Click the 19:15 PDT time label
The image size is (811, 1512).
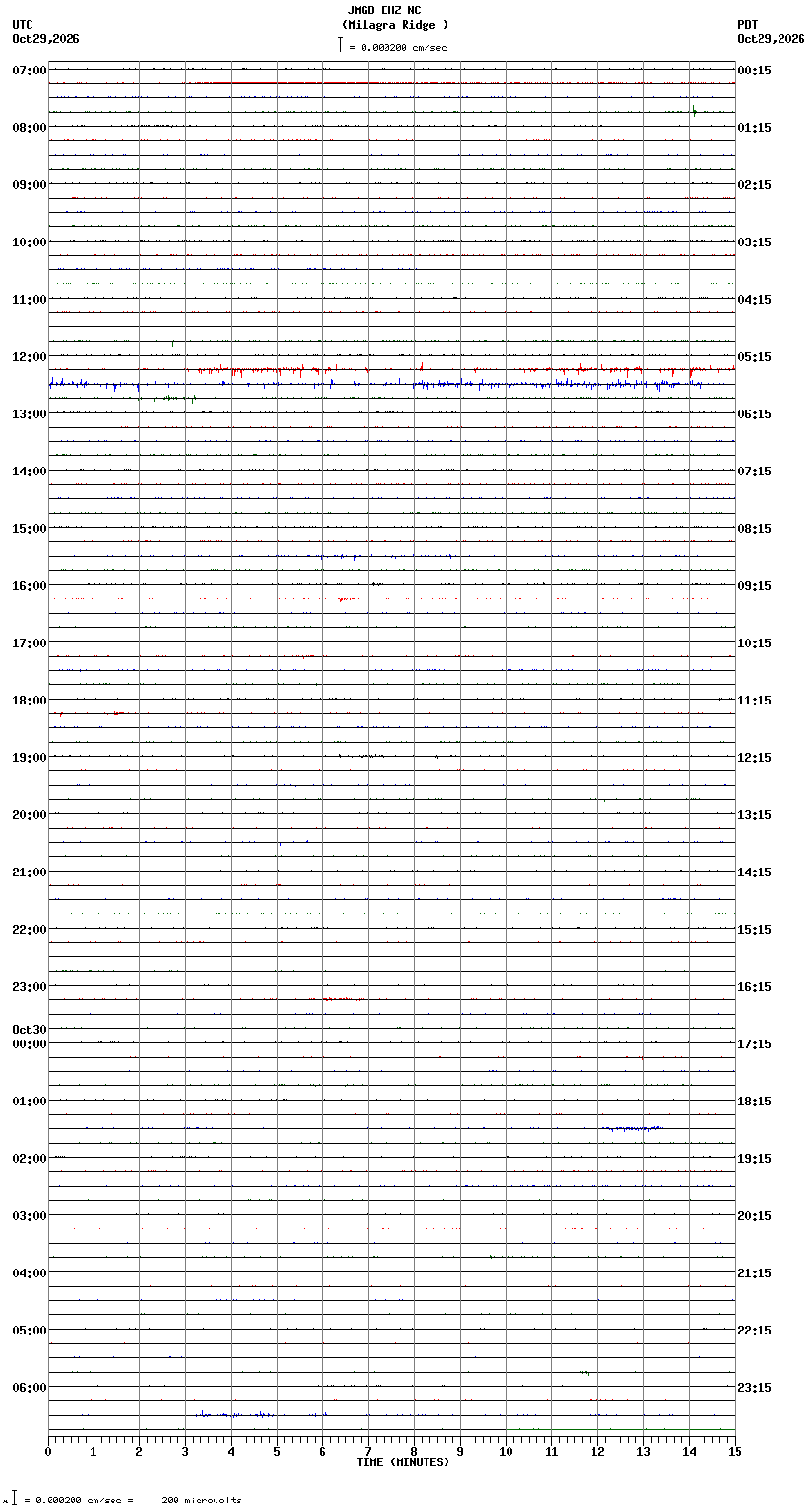755,1159
